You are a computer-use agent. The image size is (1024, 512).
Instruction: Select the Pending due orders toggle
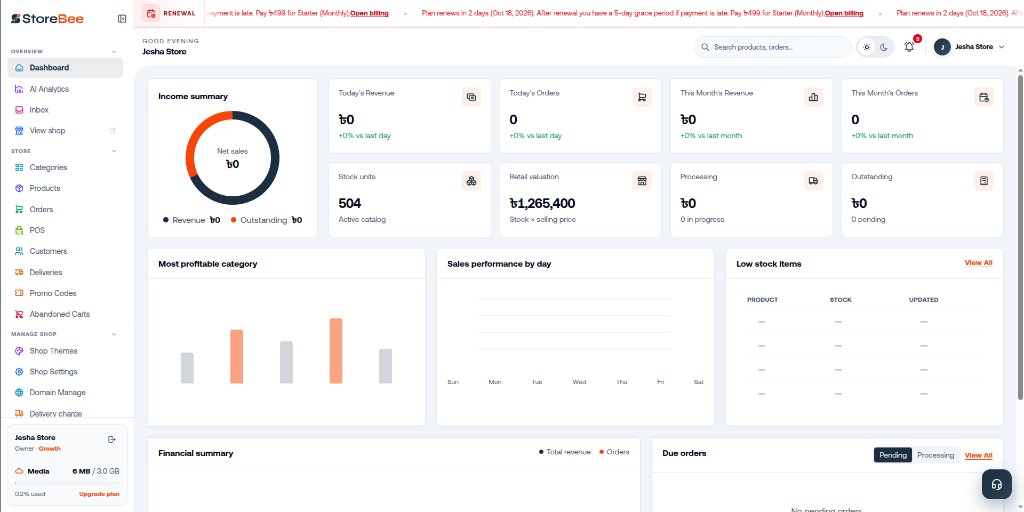[893, 455]
